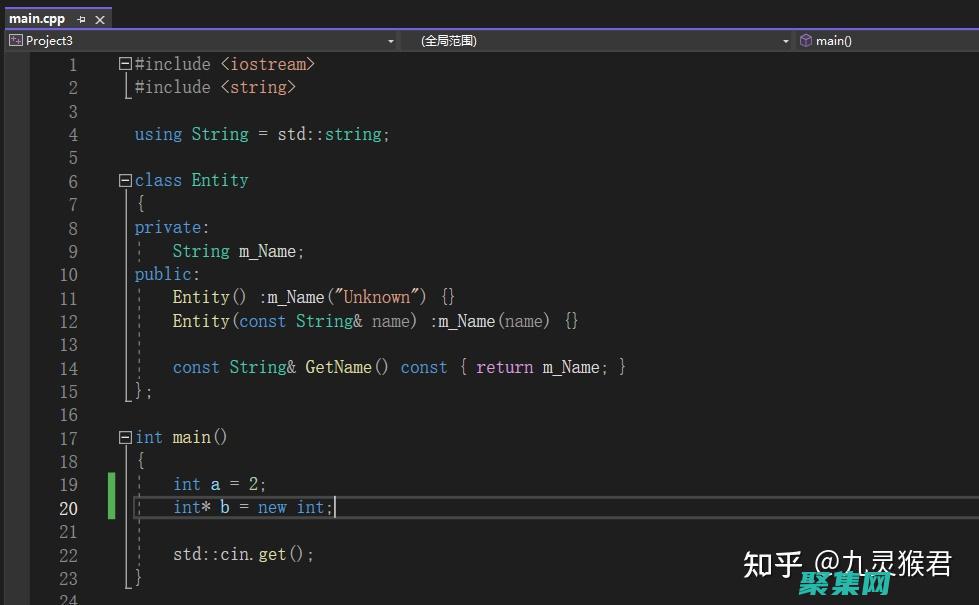Click line number 6 in the gutter
This screenshot has height=605, width=979.
(73, 181)
